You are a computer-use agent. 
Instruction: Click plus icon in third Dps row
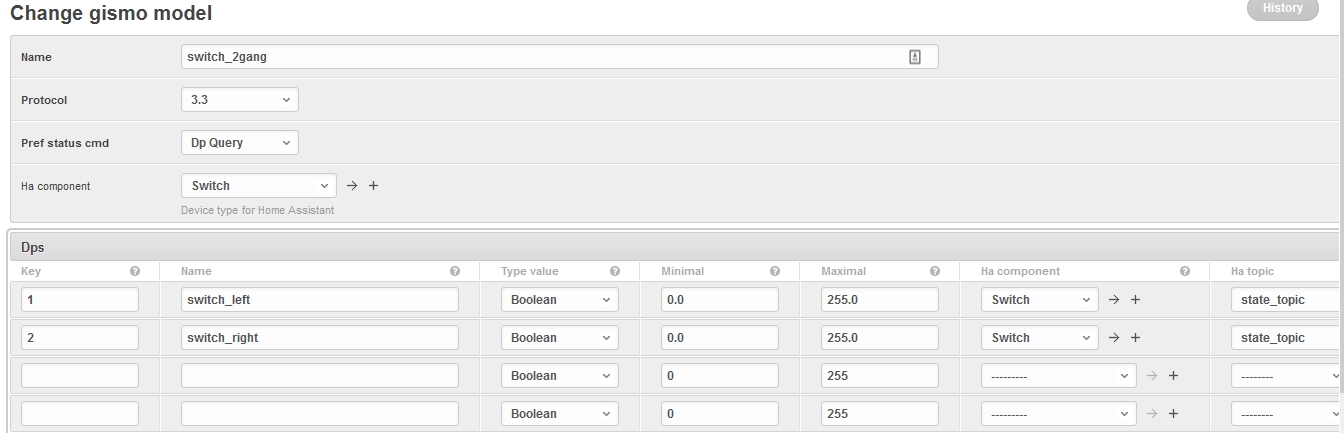click(1173, 376)
